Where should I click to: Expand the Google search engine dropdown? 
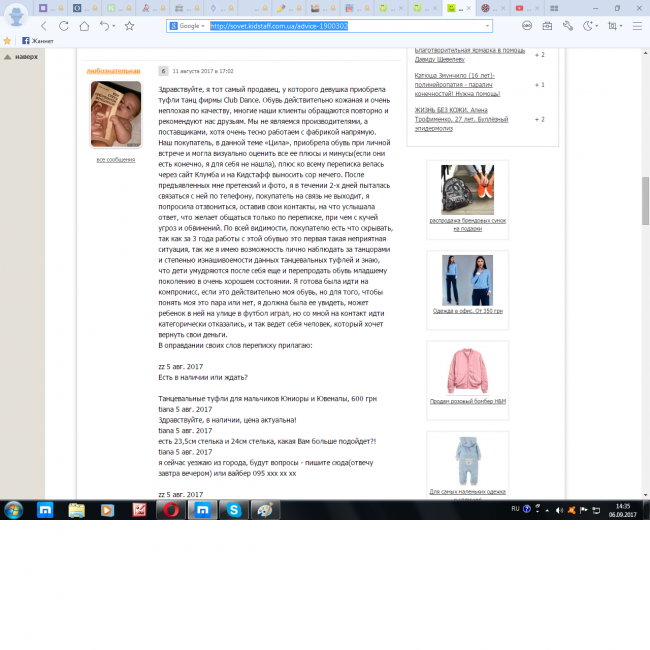[x=188, y=25]
